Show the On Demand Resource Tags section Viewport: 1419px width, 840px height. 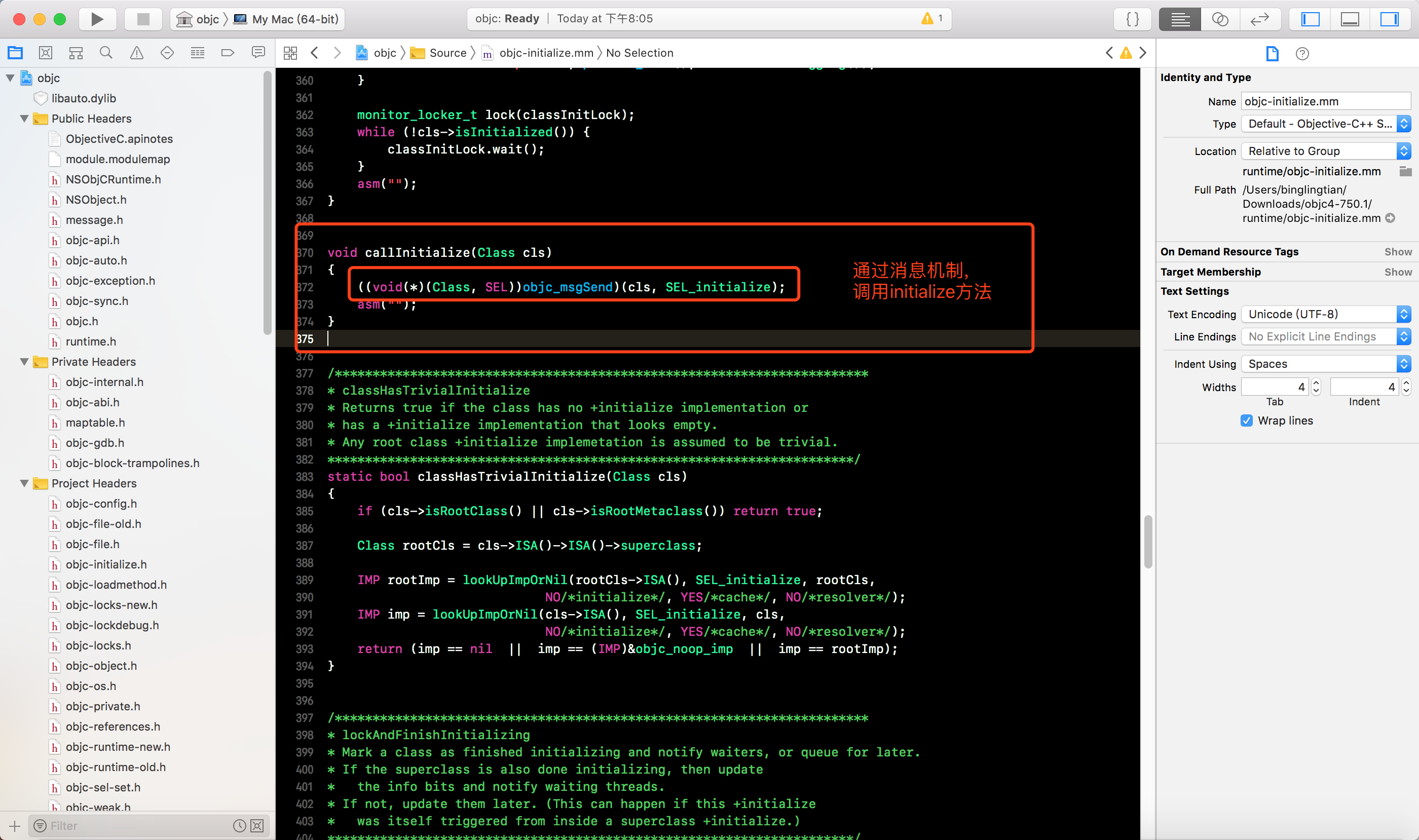pyautogui.click(x=1398, y=252)
